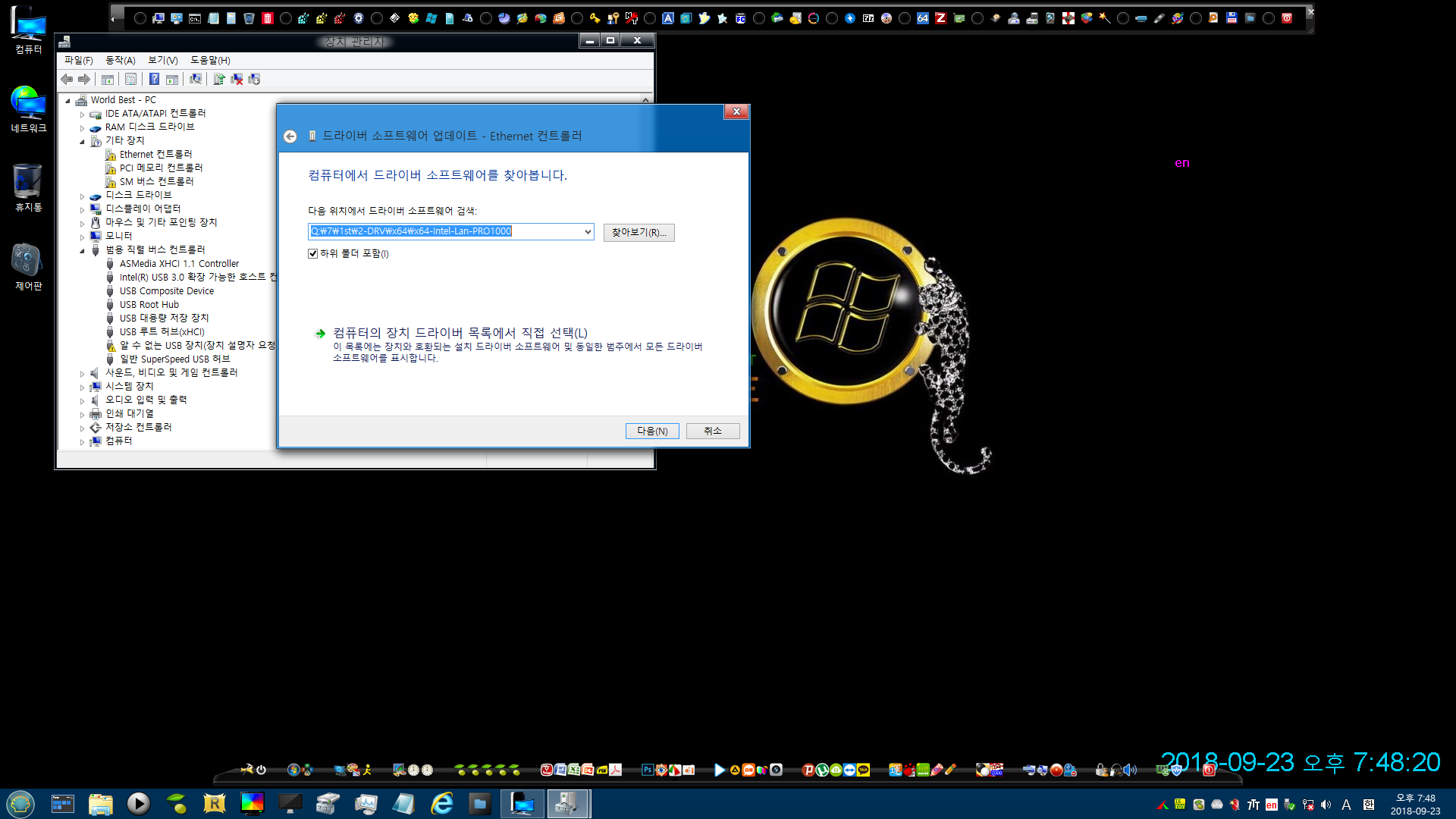Expand the RAM 디스크 드라이브 node
The image size is (1456, 819).
[x=83, y=127]
